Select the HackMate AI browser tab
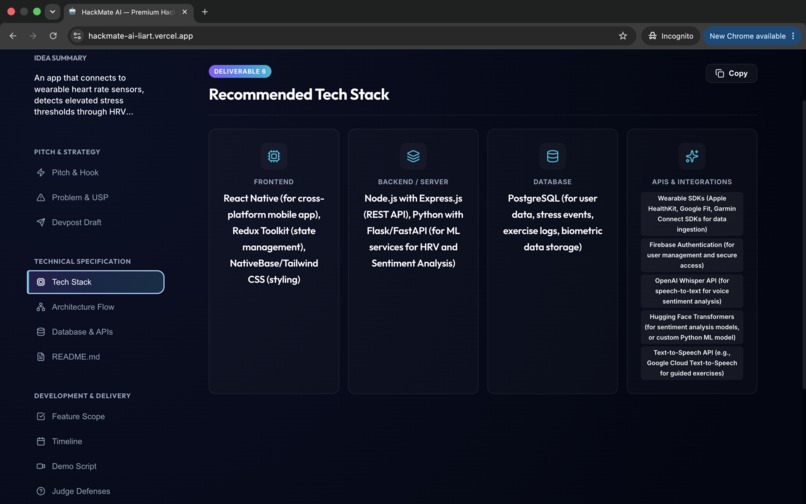Screen dimensions: 806x504 coord(129,12)
